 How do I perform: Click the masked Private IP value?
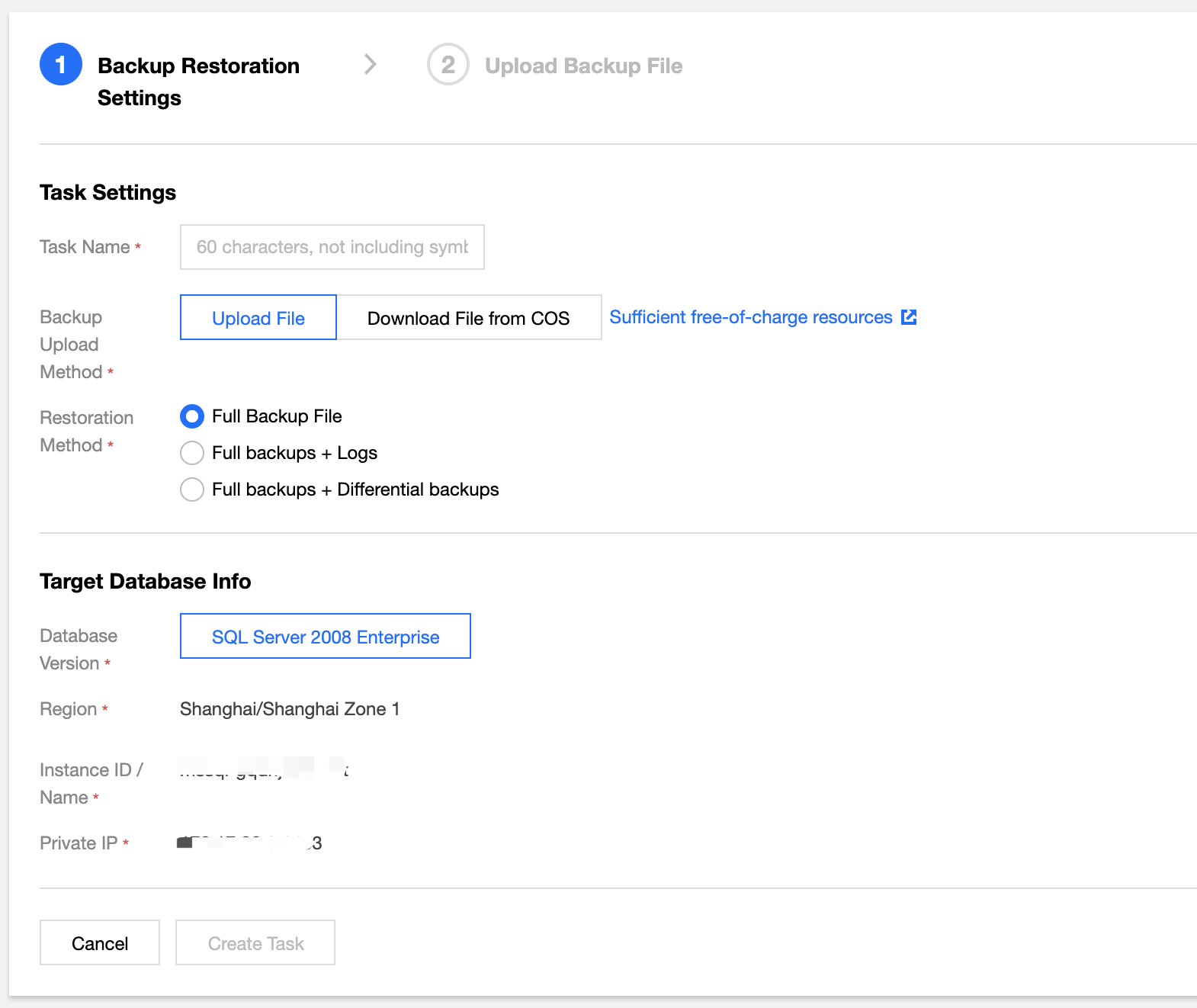tap(249, 843)
